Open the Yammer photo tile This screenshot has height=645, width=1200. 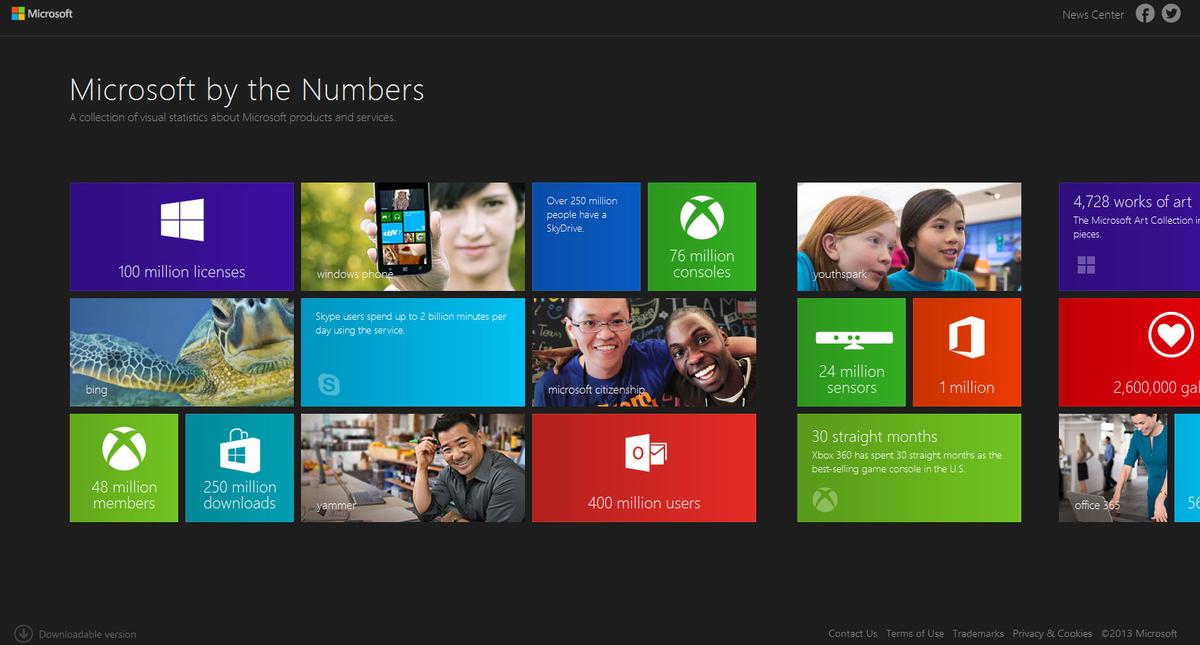pos(413,468)
